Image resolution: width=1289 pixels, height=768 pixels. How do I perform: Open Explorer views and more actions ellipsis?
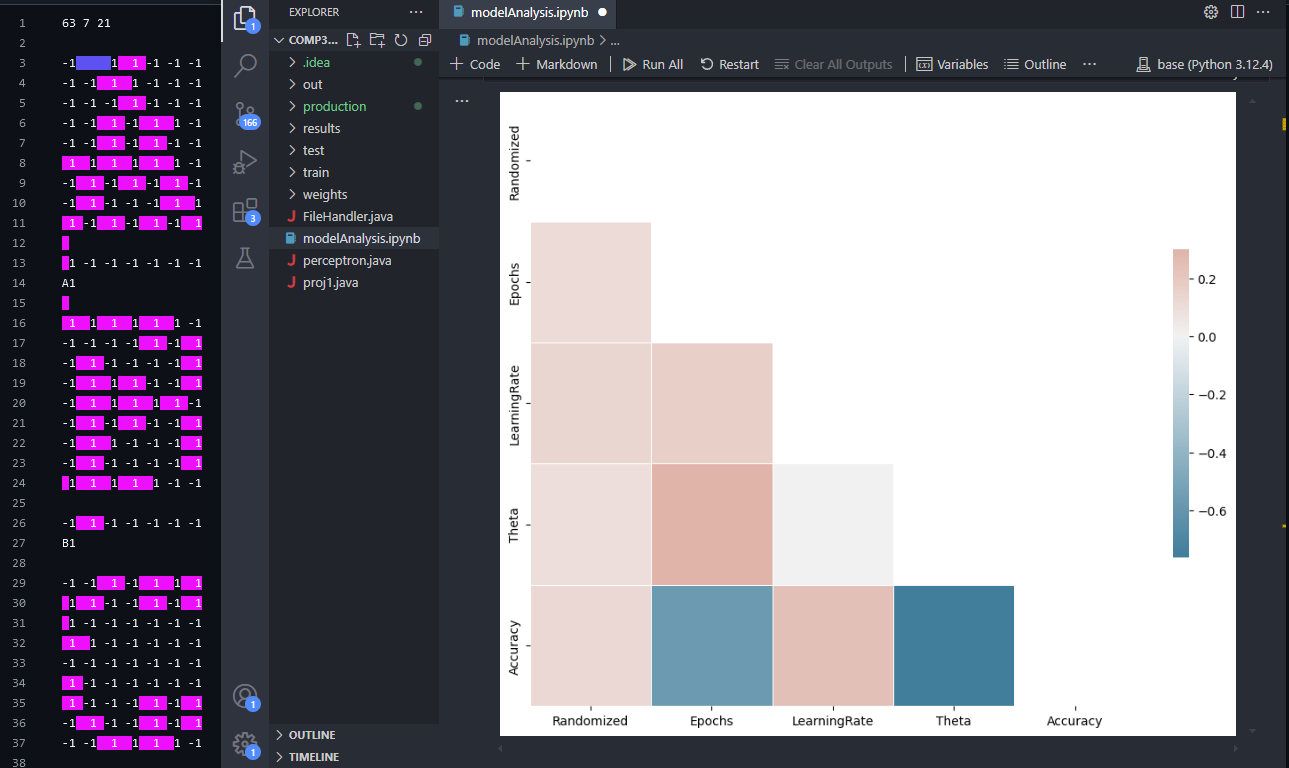point(416,12)
